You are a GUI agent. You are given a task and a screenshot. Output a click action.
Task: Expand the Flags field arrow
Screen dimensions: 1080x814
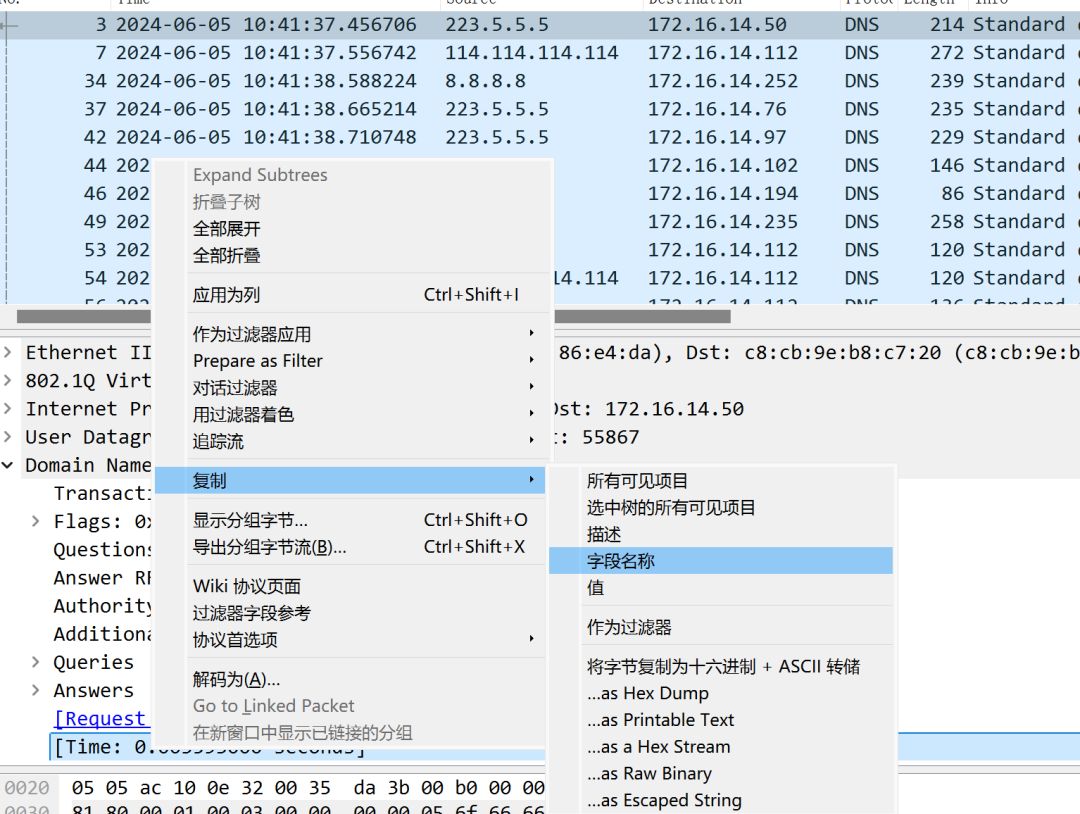(36, 521)
